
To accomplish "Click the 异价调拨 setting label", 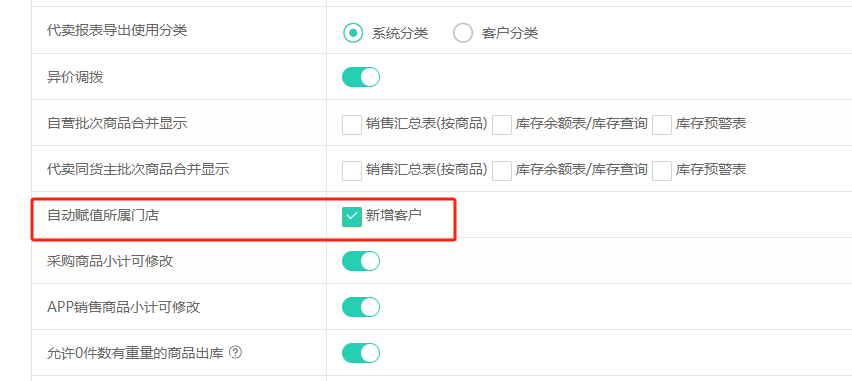I will pyautogui.click(x=75, y=77).
